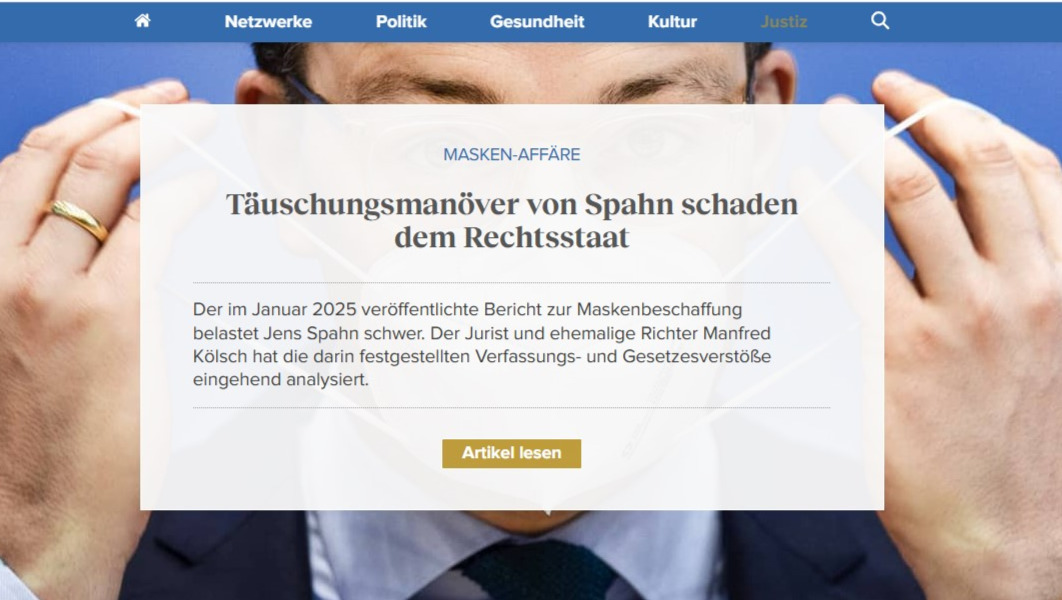The height and width of the screenshot is (600, 1062).
Task: Go to the Politik section
Action: point(401,22)
